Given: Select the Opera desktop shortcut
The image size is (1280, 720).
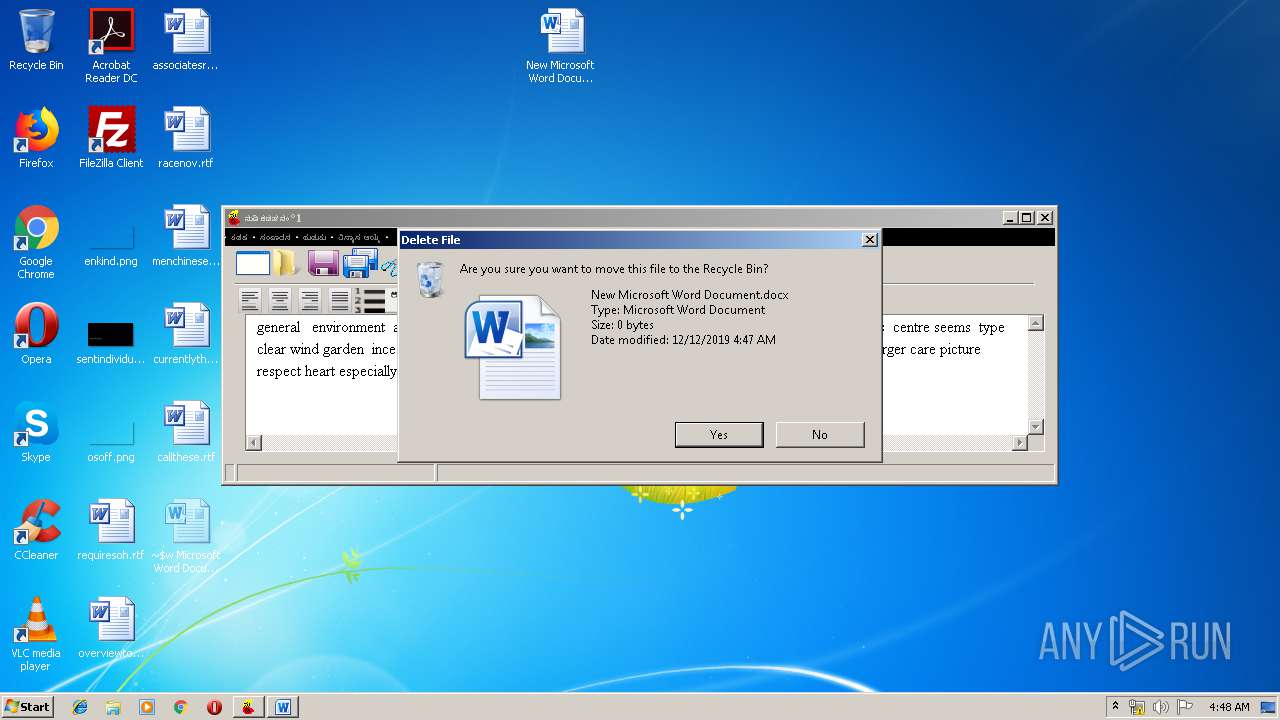Looking at the screenshot, I should (36, 334).
